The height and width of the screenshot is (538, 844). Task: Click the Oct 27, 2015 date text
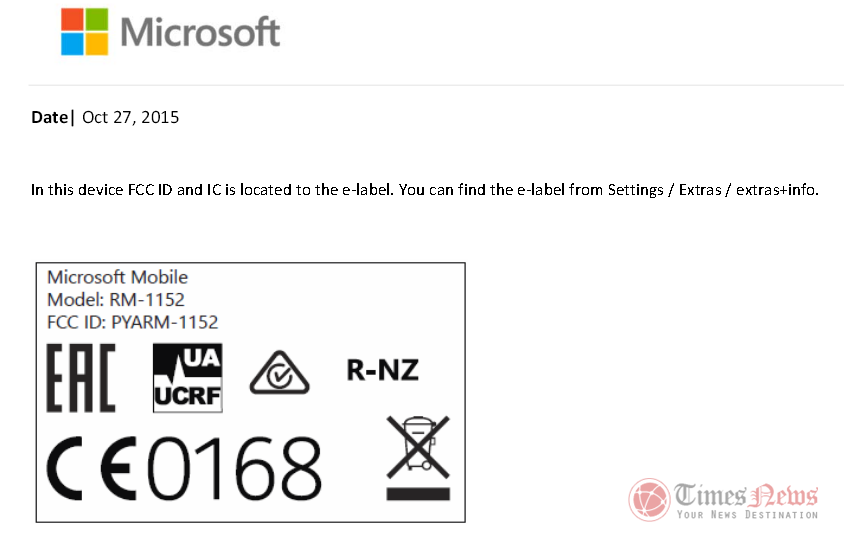click(x=130, y=117)
